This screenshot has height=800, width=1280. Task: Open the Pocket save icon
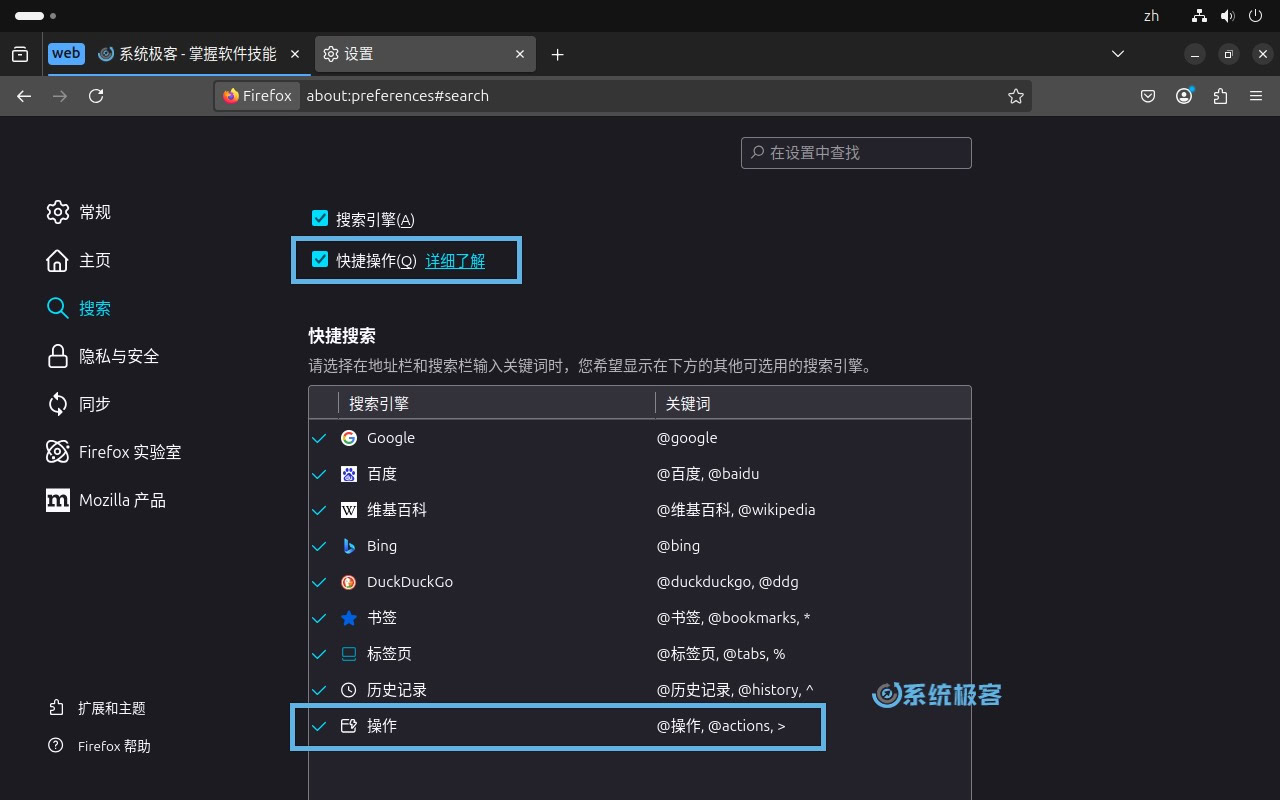(1149, 96)
